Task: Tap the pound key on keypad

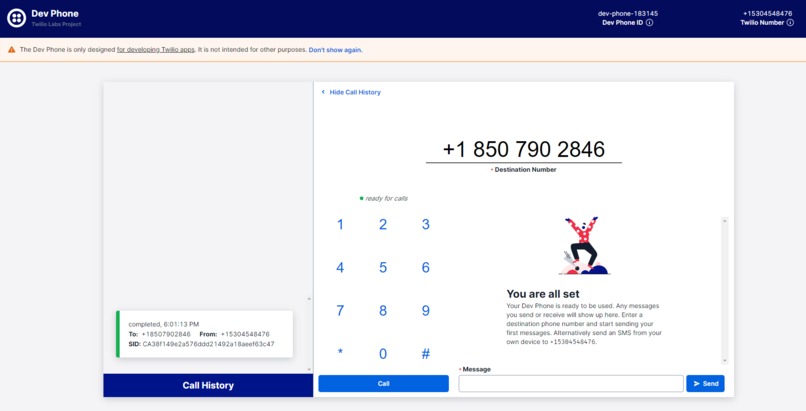Action: [x=426, y=354]
